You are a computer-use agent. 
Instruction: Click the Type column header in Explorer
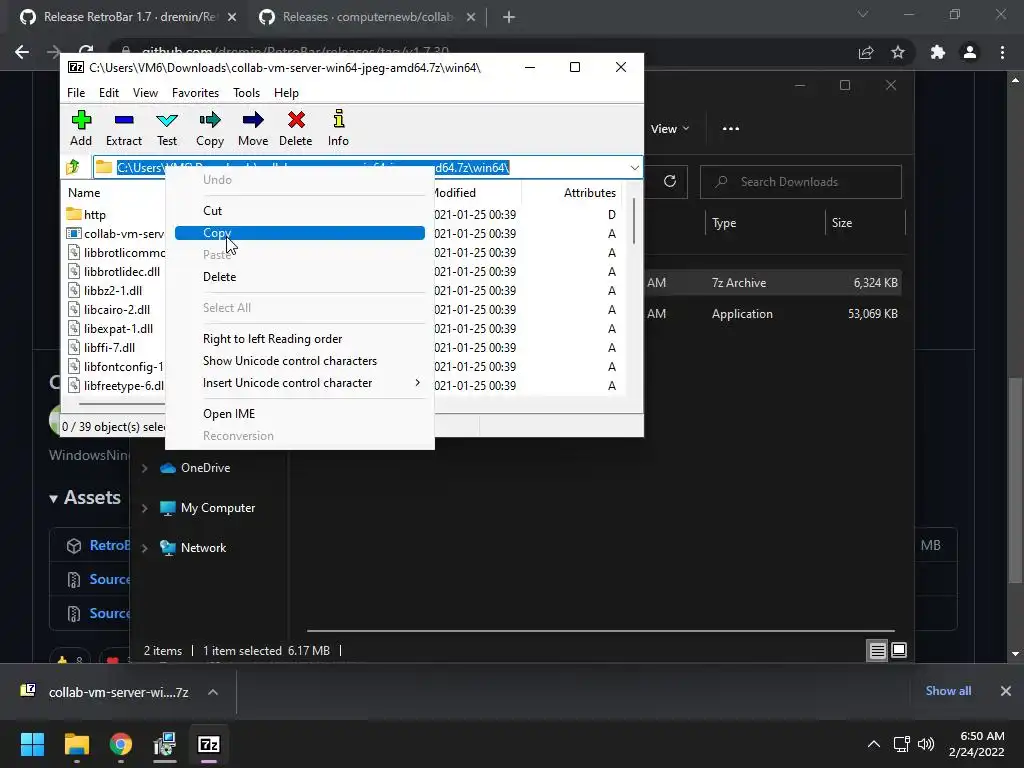724,223
